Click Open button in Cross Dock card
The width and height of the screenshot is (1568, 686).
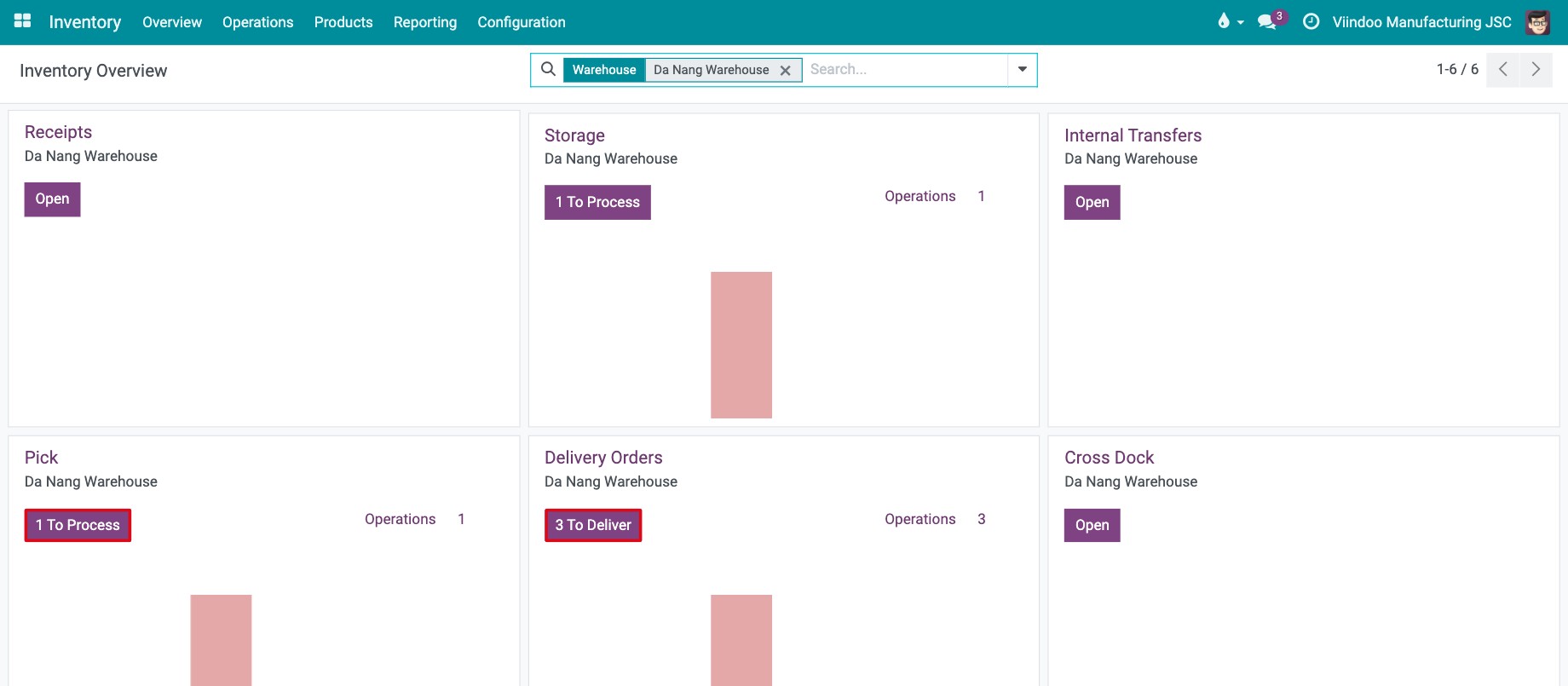(1092, 525)
